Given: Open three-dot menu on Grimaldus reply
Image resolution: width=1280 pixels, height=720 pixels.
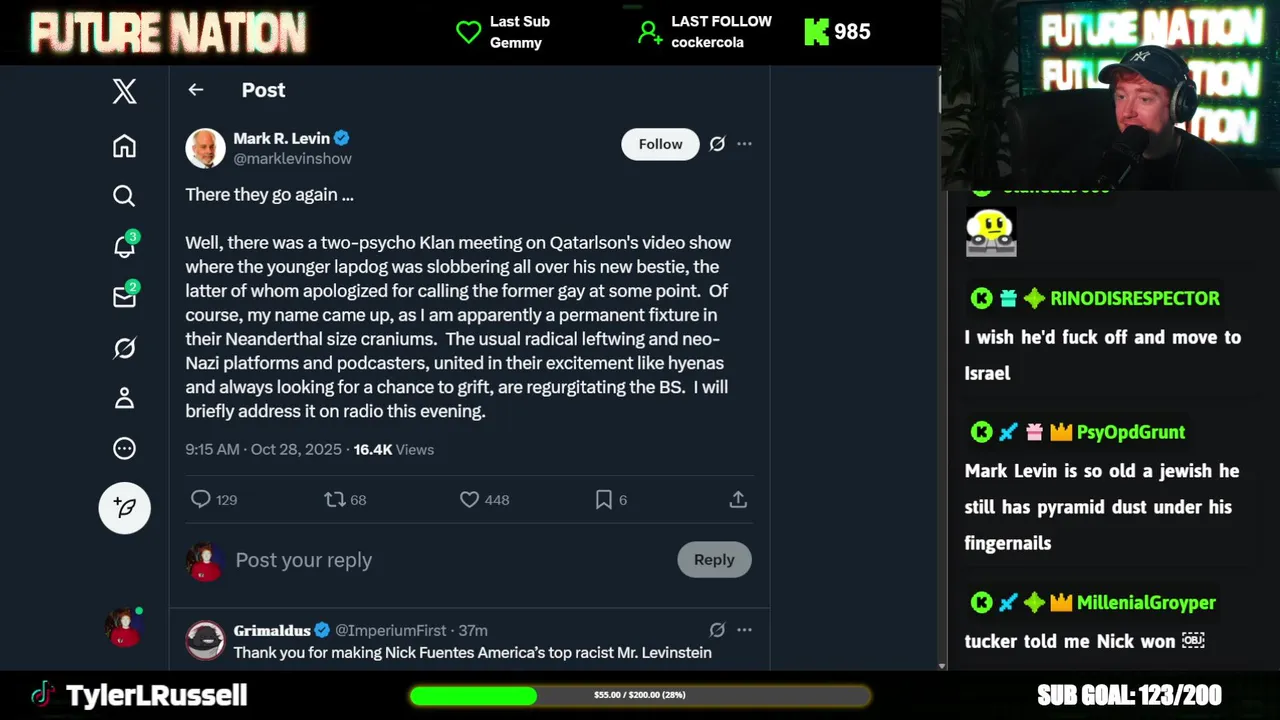Looking at the screenshot, I should (x=744, y=630).
